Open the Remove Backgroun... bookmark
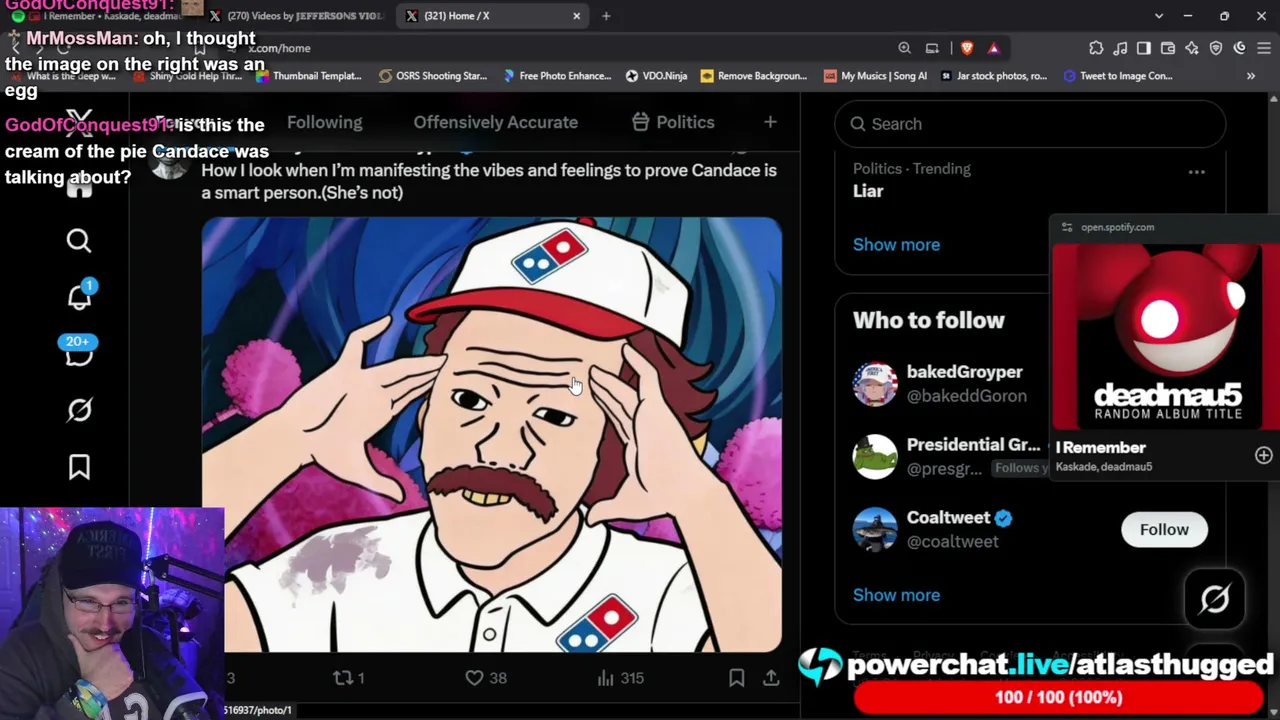The width and height of the screenshot is (1280, 720). tap(753, 76)
